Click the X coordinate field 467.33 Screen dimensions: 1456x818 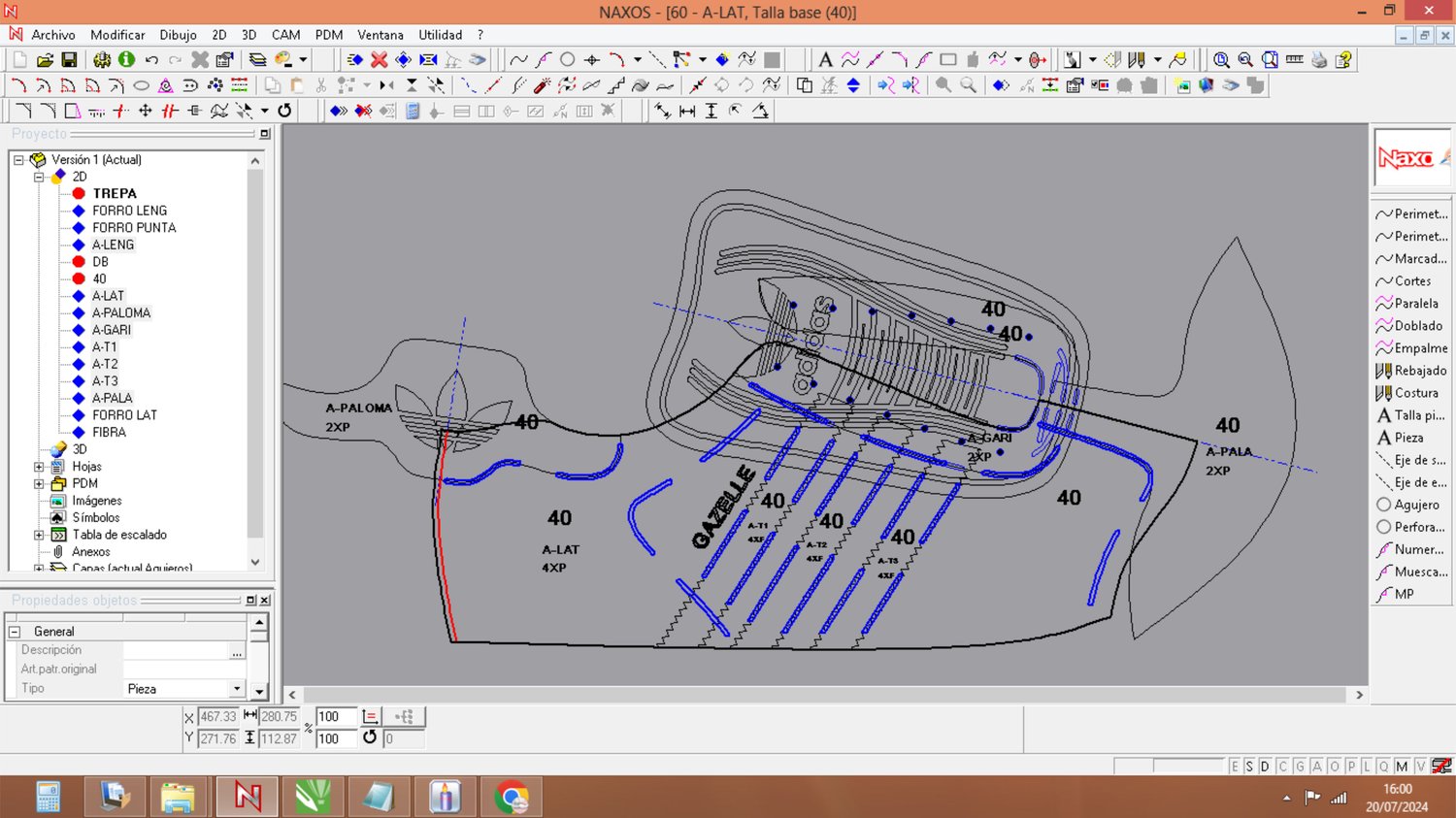(x=217, y=717)
